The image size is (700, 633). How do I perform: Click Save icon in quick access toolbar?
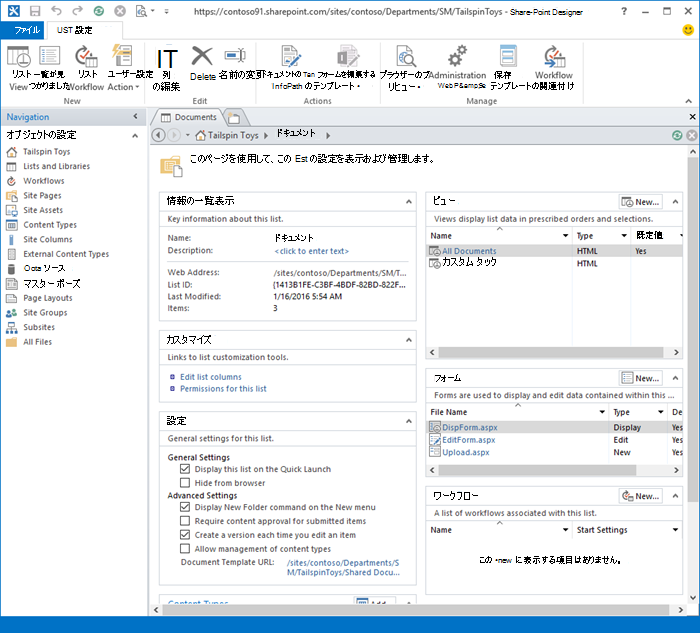(35, 11)
